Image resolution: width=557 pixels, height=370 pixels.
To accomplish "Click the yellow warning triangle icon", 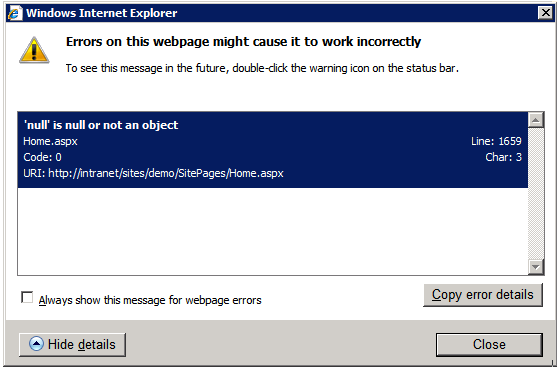I will tap(34, 50).
